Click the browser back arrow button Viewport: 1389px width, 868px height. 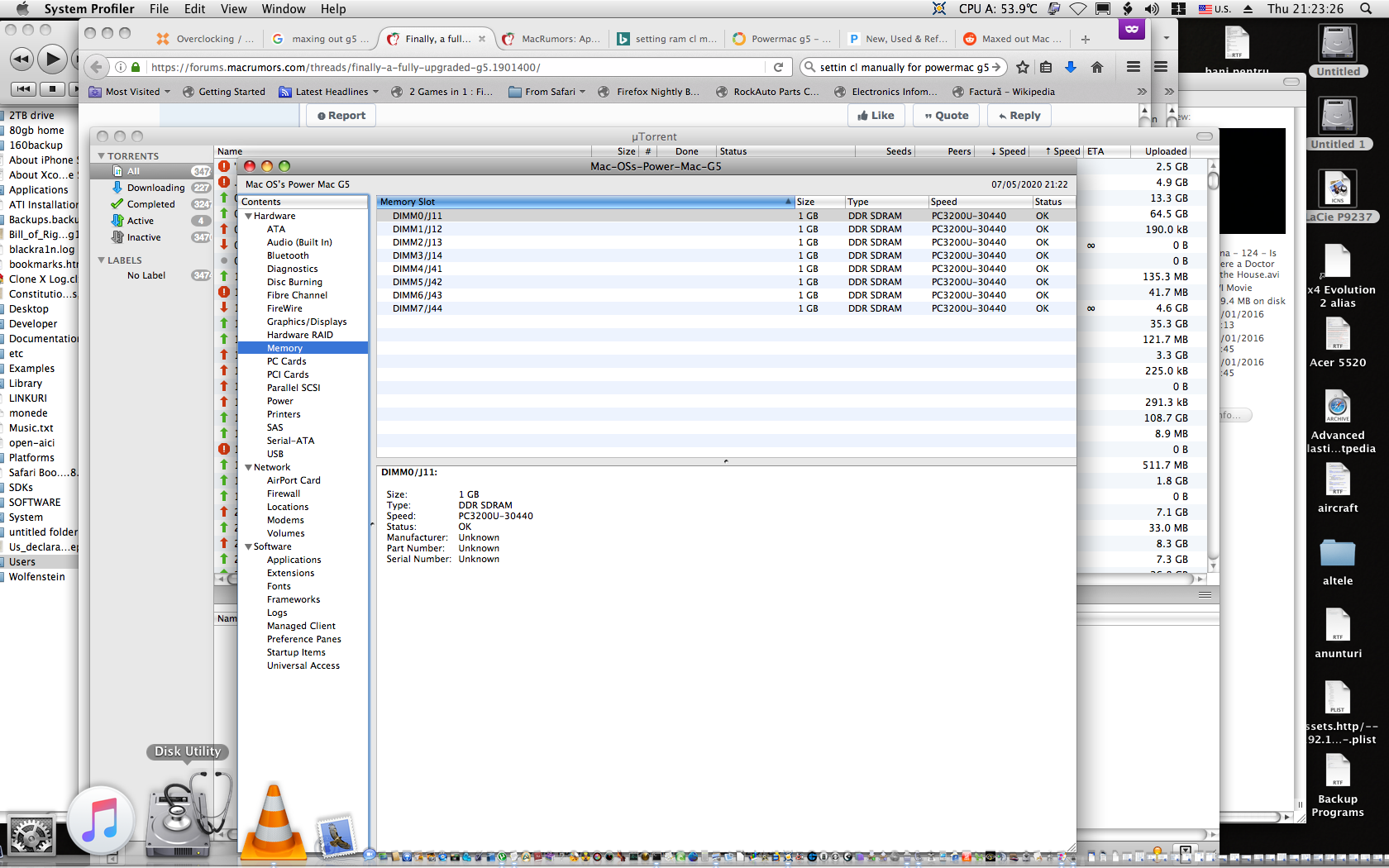click(x=97, y=67)
